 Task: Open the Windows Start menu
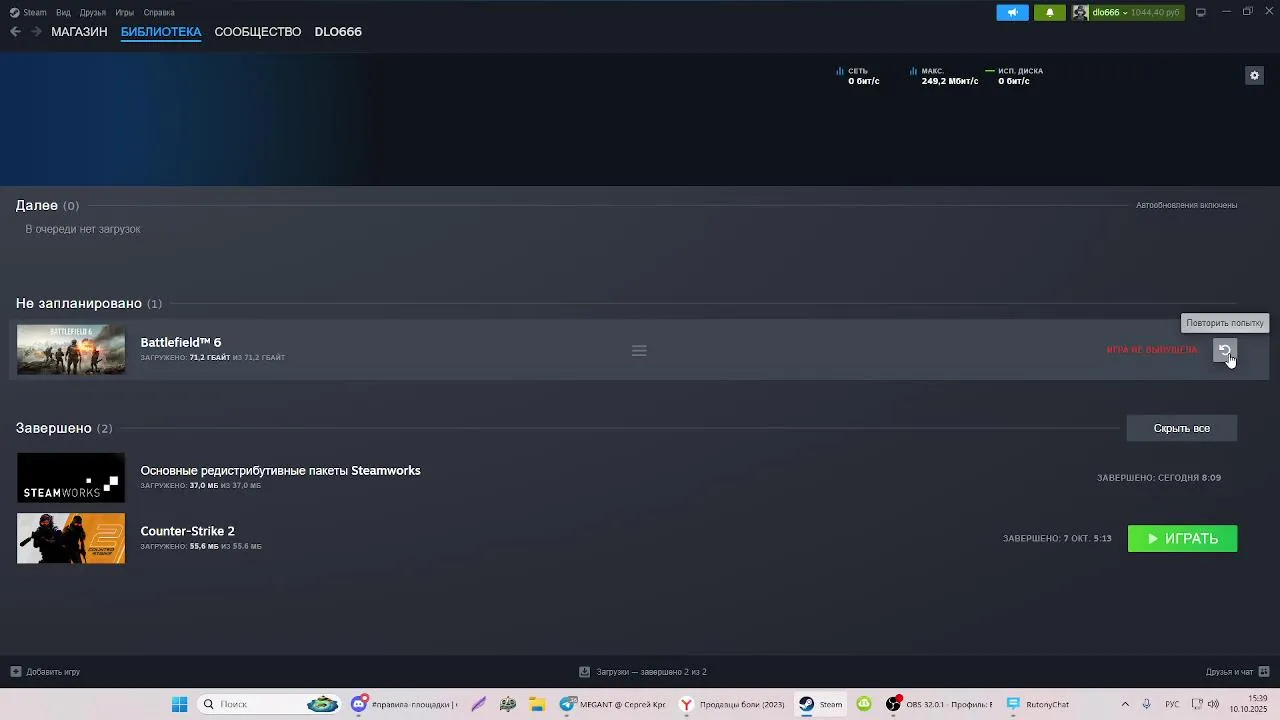click(179, 704)
